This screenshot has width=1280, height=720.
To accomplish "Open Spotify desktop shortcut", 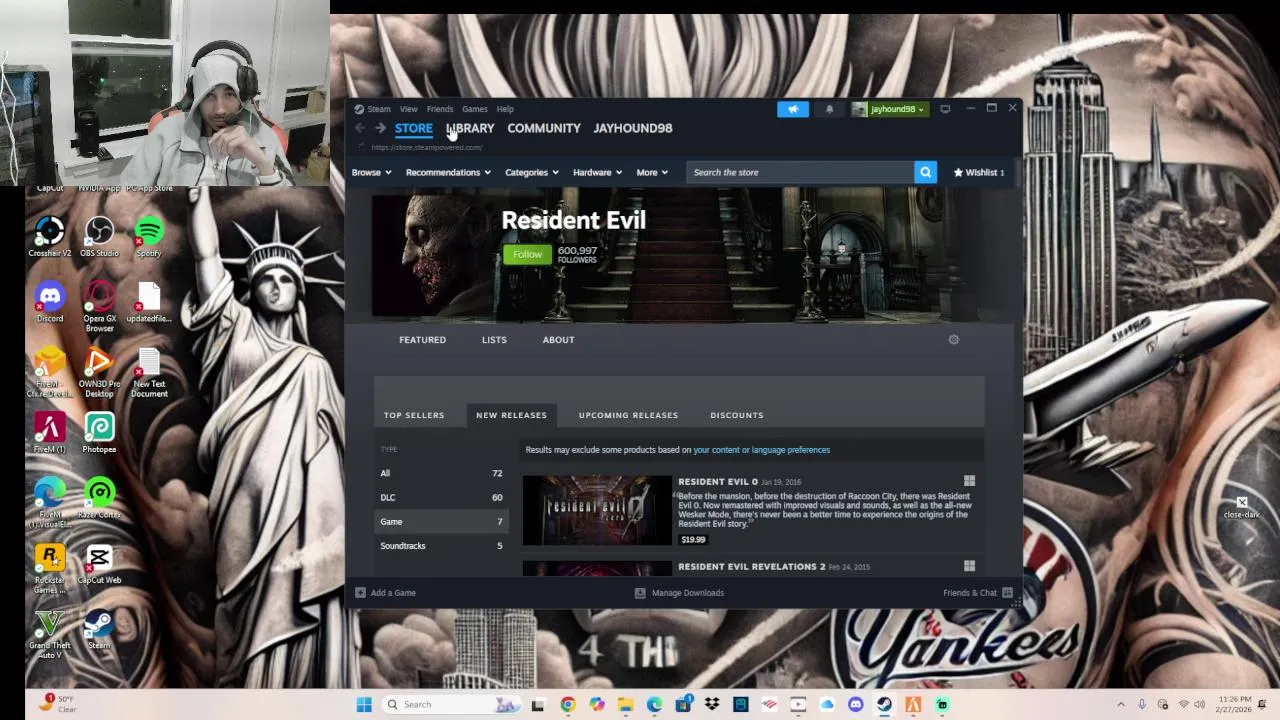I will pos(149,236).
